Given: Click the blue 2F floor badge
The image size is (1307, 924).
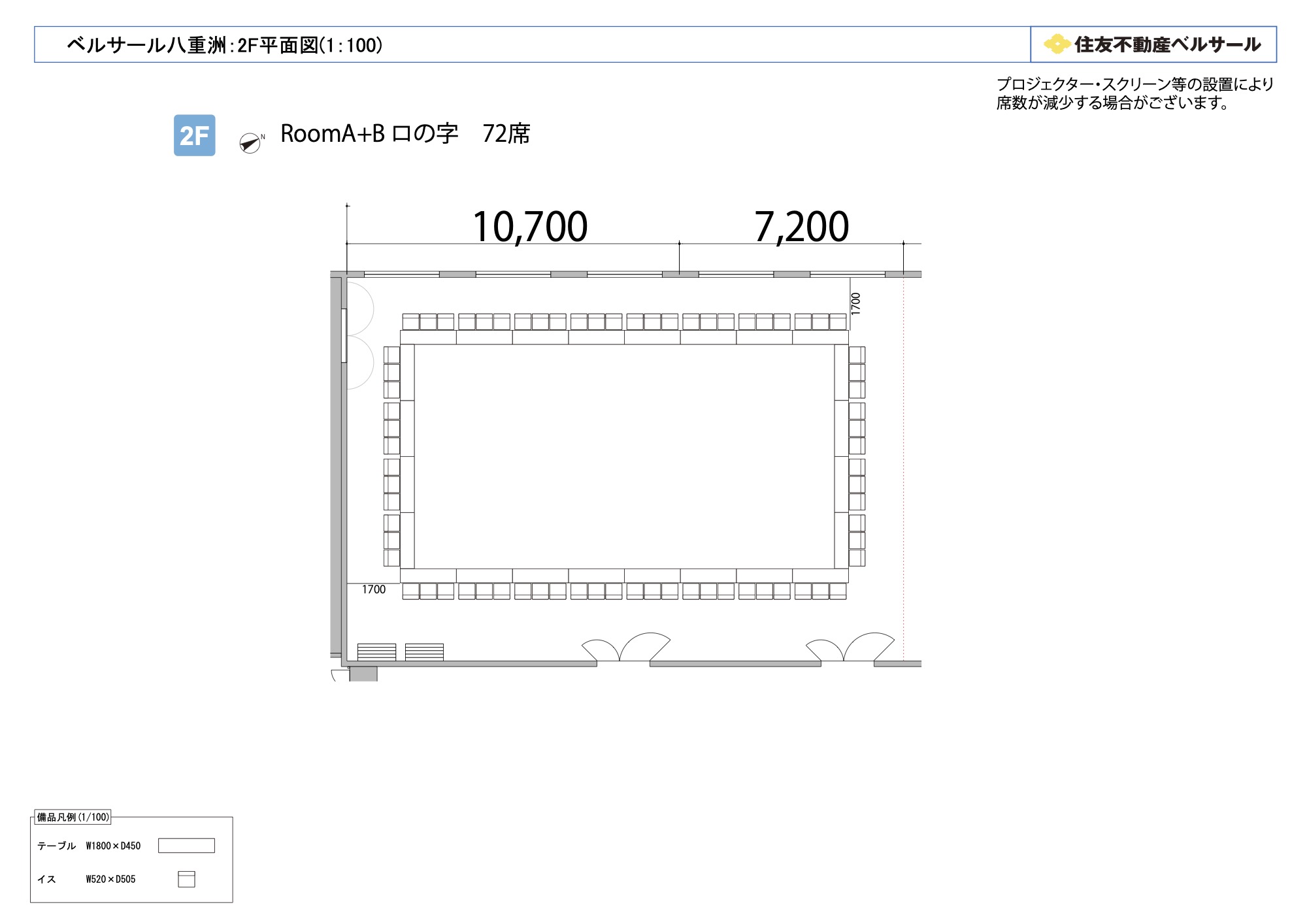Looking at the screenshot, I should tap(194, 135).
